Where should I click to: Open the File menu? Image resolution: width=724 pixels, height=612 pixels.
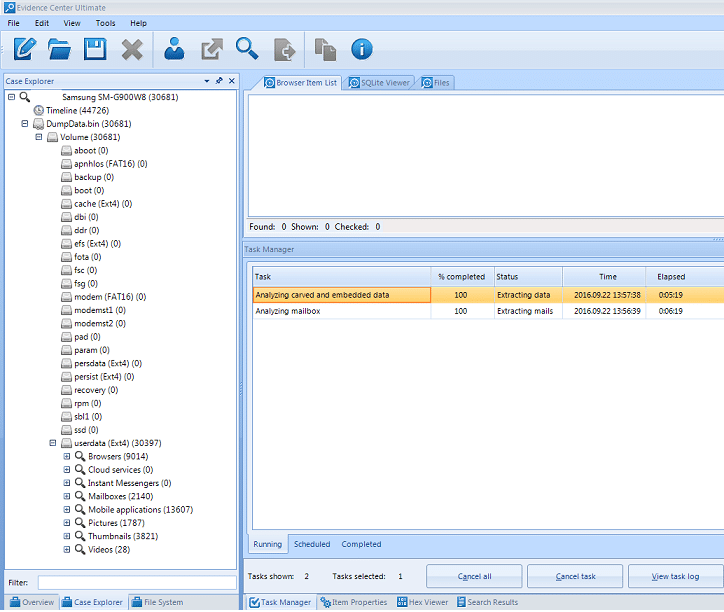[13, 23]
